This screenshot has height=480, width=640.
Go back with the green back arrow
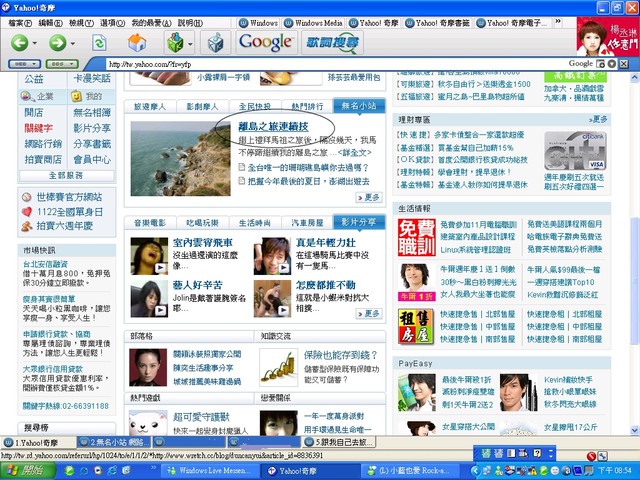(x=19, y=42)
